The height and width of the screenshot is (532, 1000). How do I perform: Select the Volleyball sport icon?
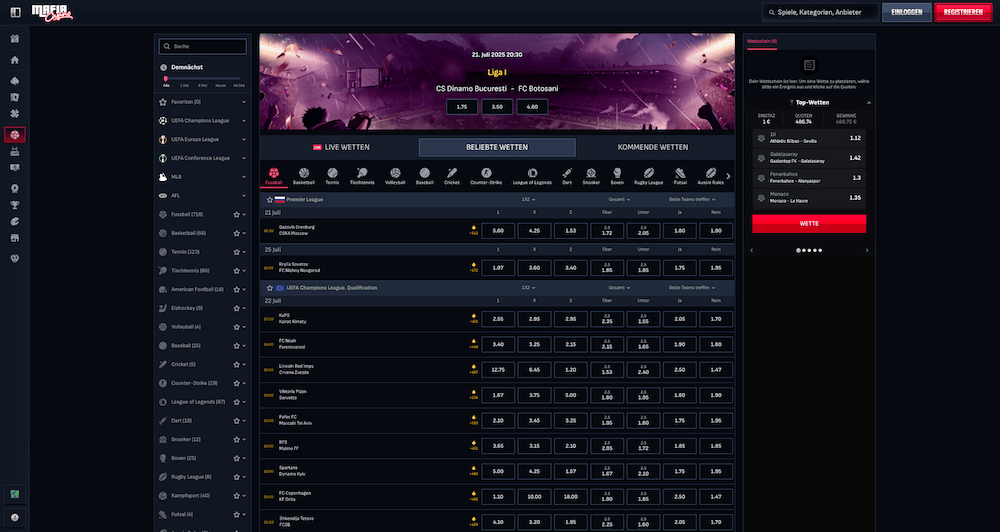[395, 176]
